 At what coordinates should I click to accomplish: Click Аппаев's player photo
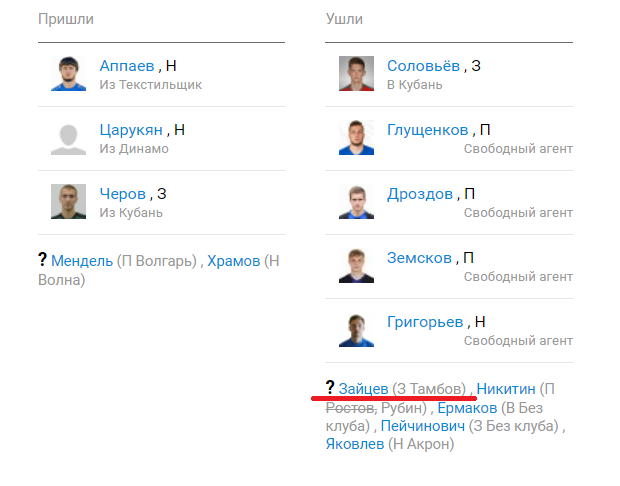[68, 74]
